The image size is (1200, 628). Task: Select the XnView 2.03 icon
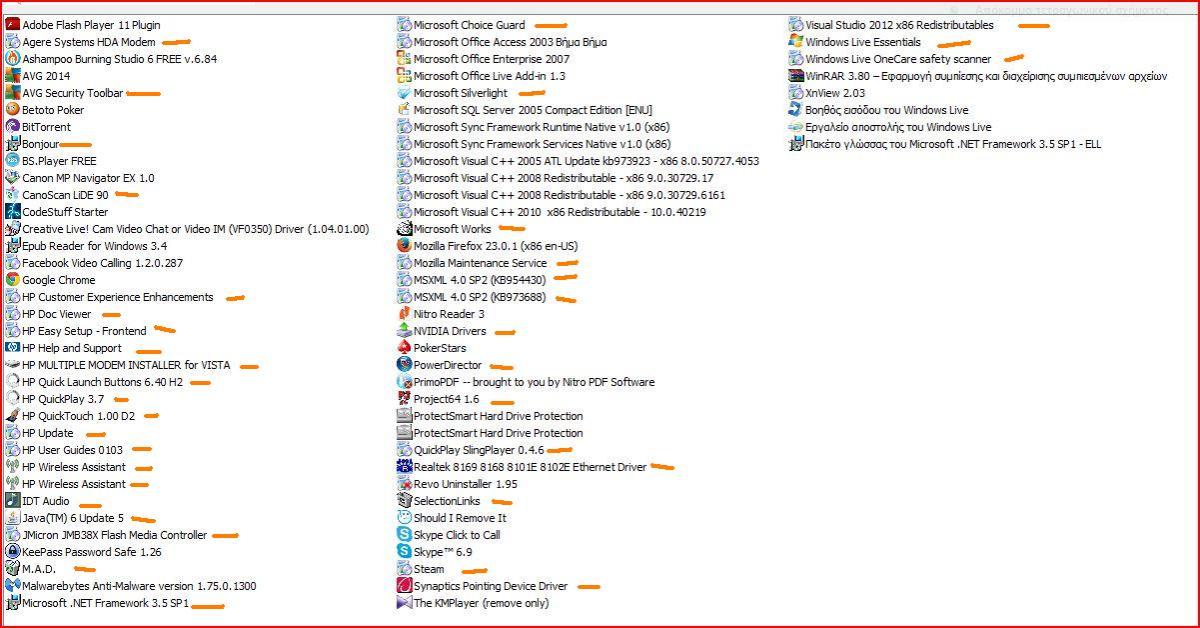click(796, 93)
